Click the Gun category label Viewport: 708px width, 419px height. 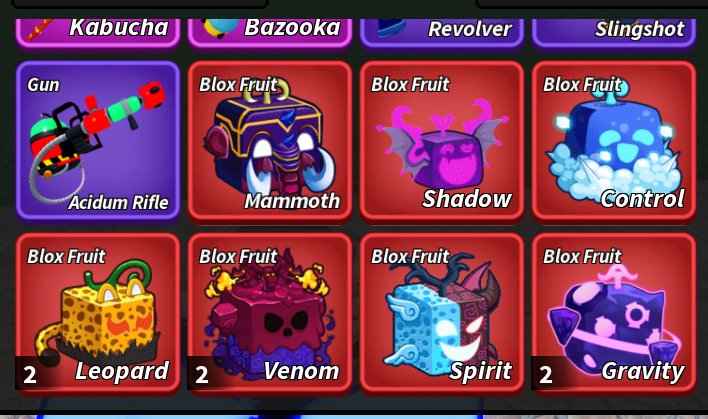[43, 85]
